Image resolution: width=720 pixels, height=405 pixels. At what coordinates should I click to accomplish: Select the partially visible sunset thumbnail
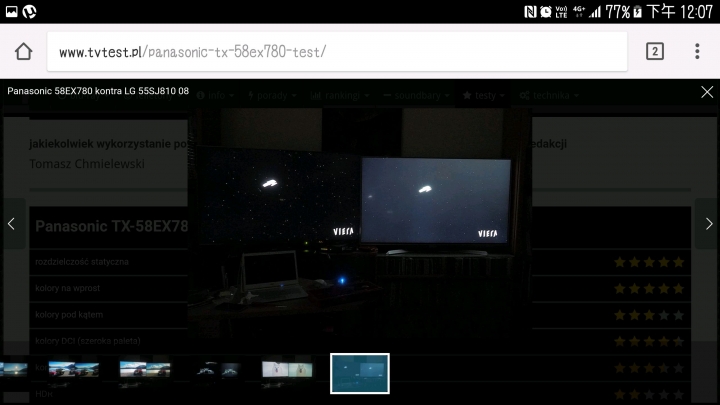[14, 369]
